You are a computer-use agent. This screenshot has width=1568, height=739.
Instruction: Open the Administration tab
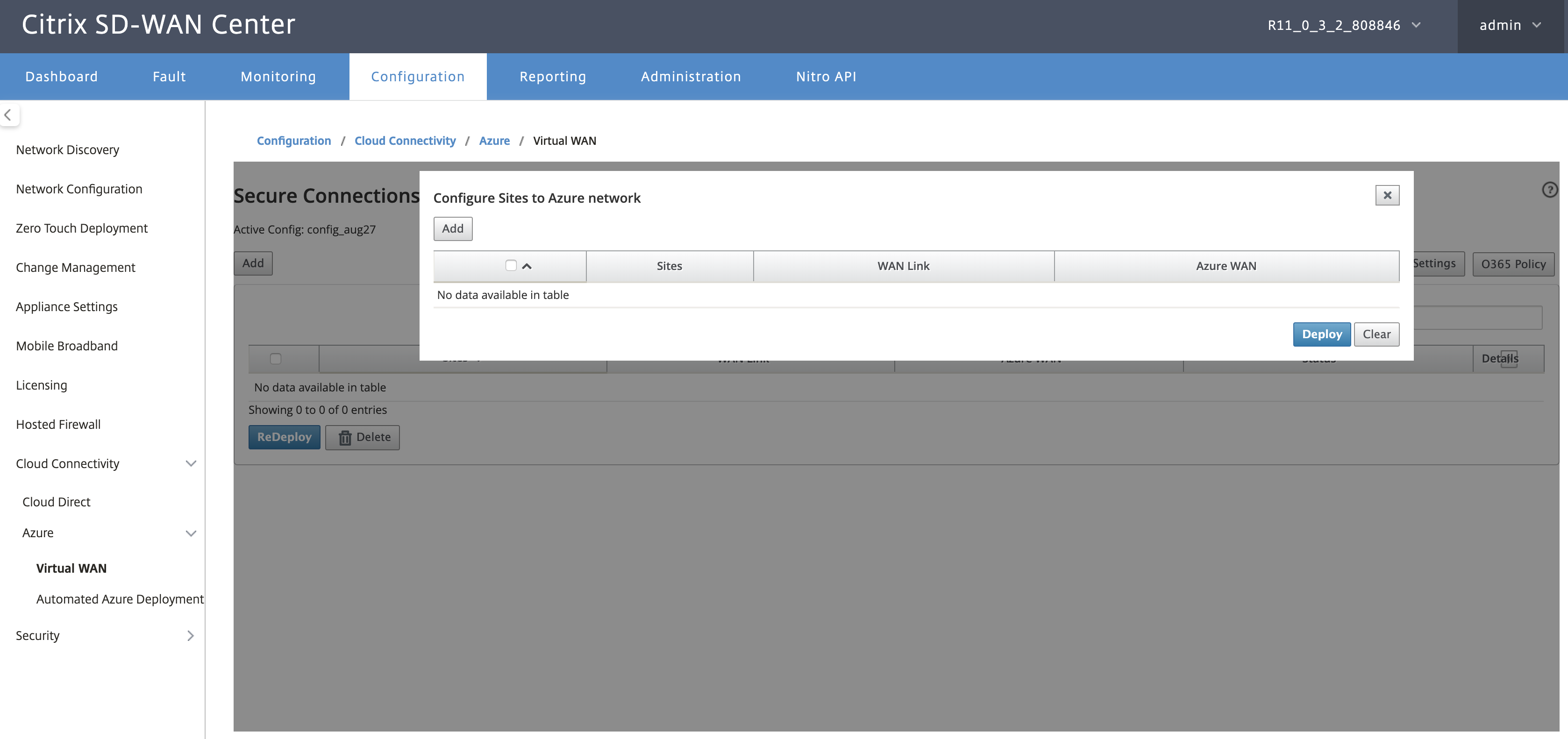tap(691, 76)
